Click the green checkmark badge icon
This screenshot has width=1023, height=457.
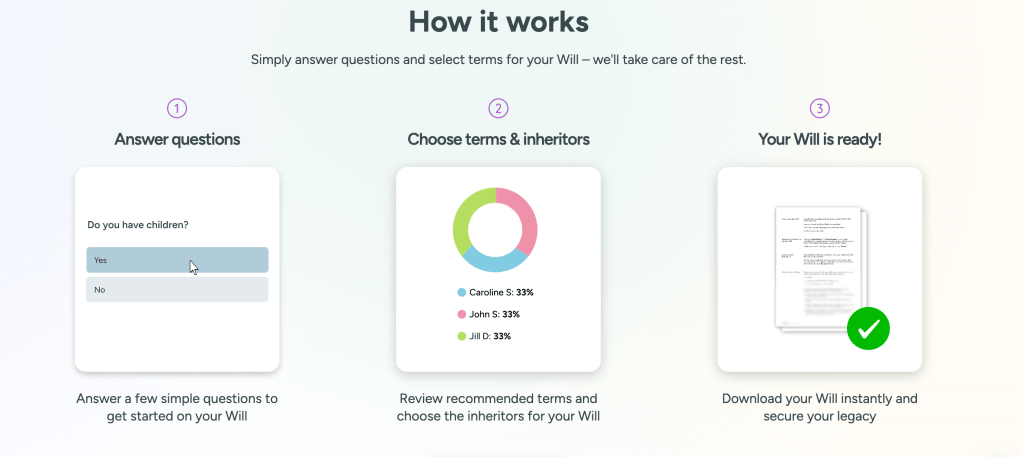click(x=868, y=328)
